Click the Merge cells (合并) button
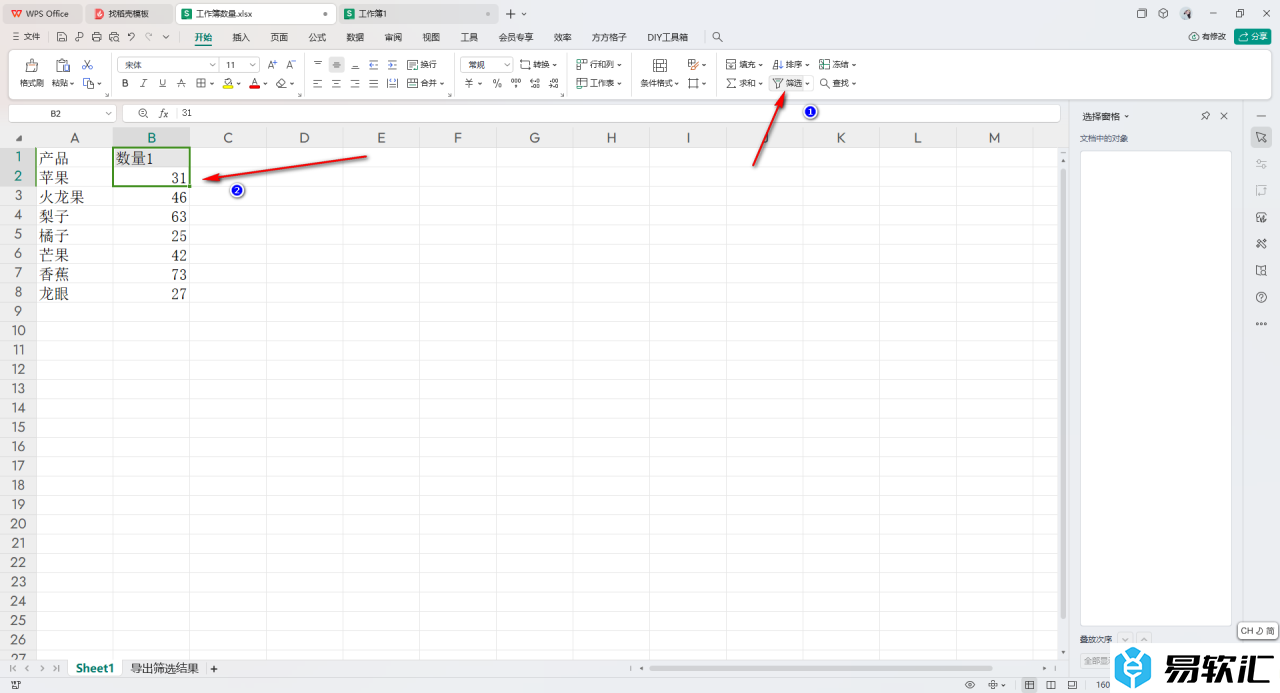Image resolution: width=1280 pixels, height=693 pixels. pyautogui.click(x=425, y=83)
